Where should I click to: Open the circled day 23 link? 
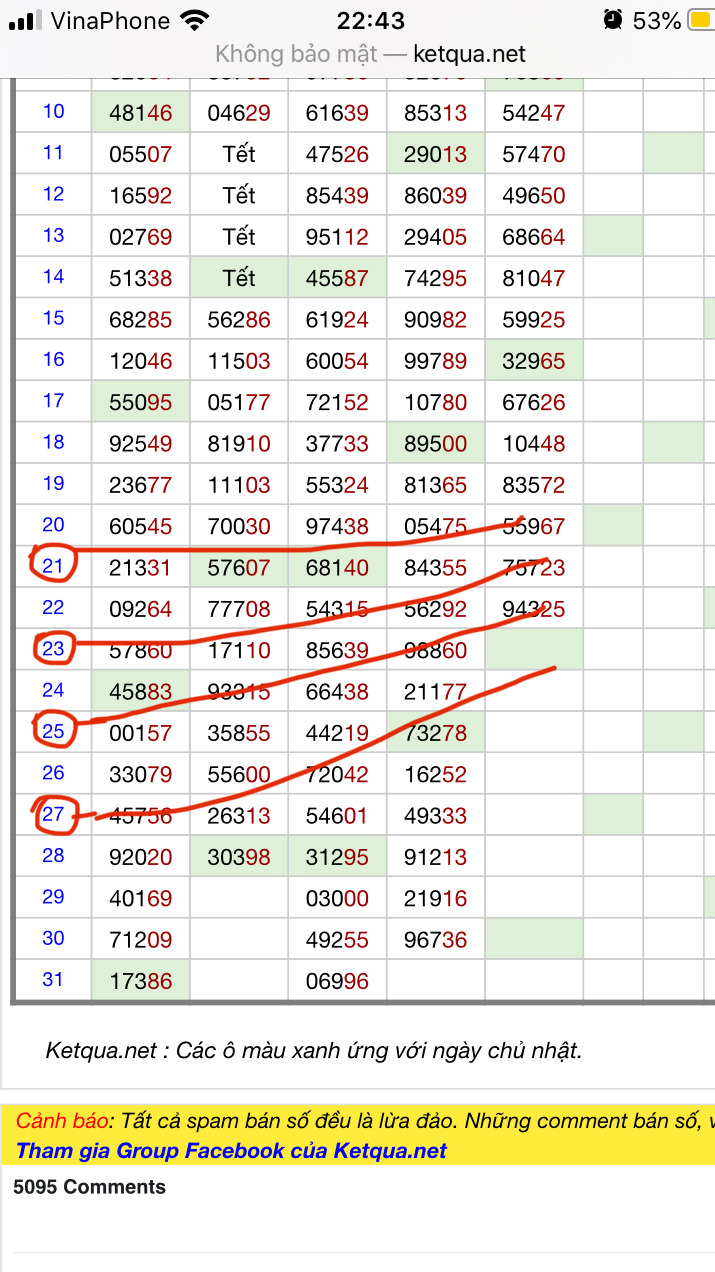pyautogui.click(x=53, y=649)
